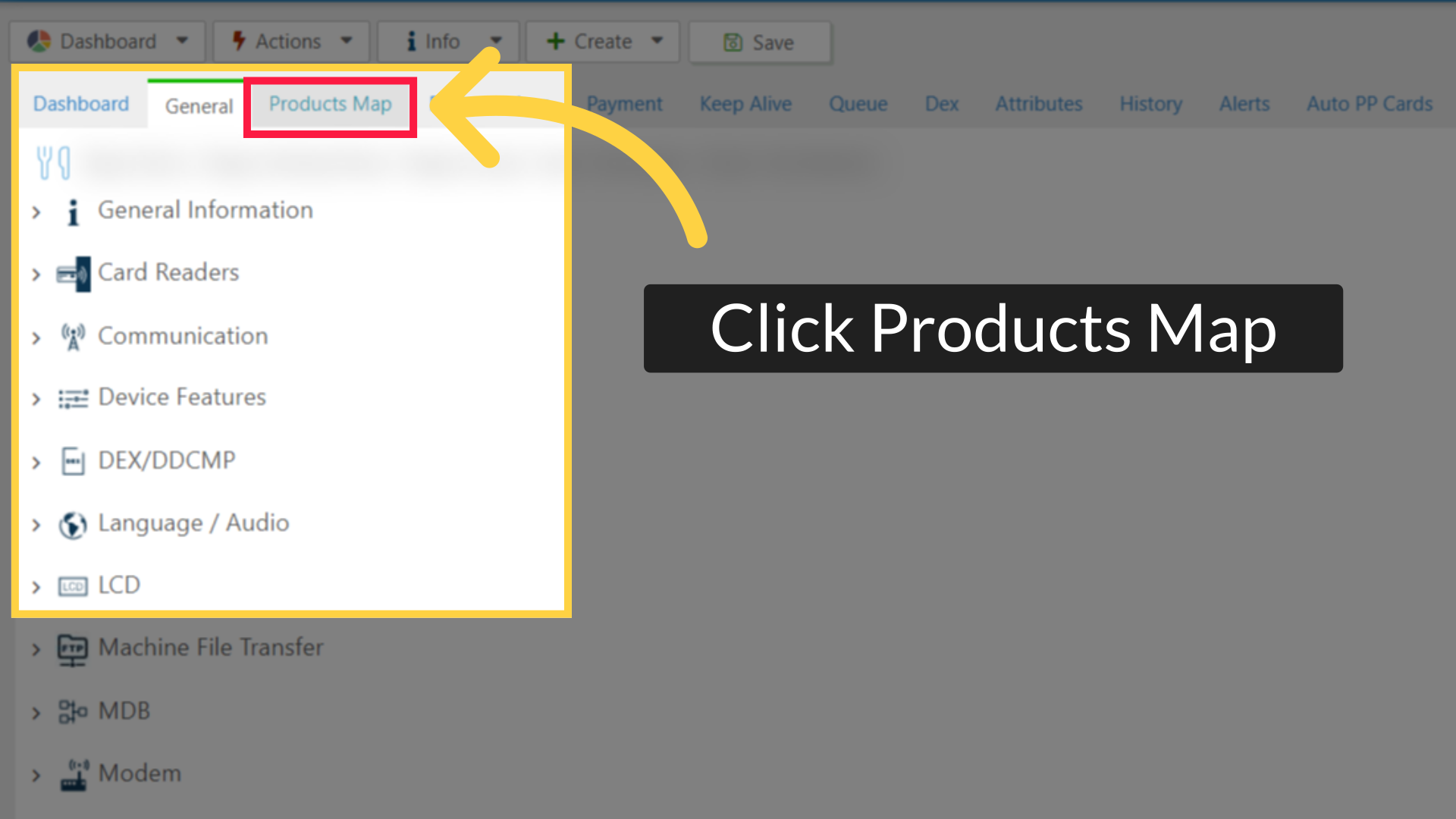The image size is (1456, 819).
Task: Click the MDB connector icon
Action: tap(73, 711)
